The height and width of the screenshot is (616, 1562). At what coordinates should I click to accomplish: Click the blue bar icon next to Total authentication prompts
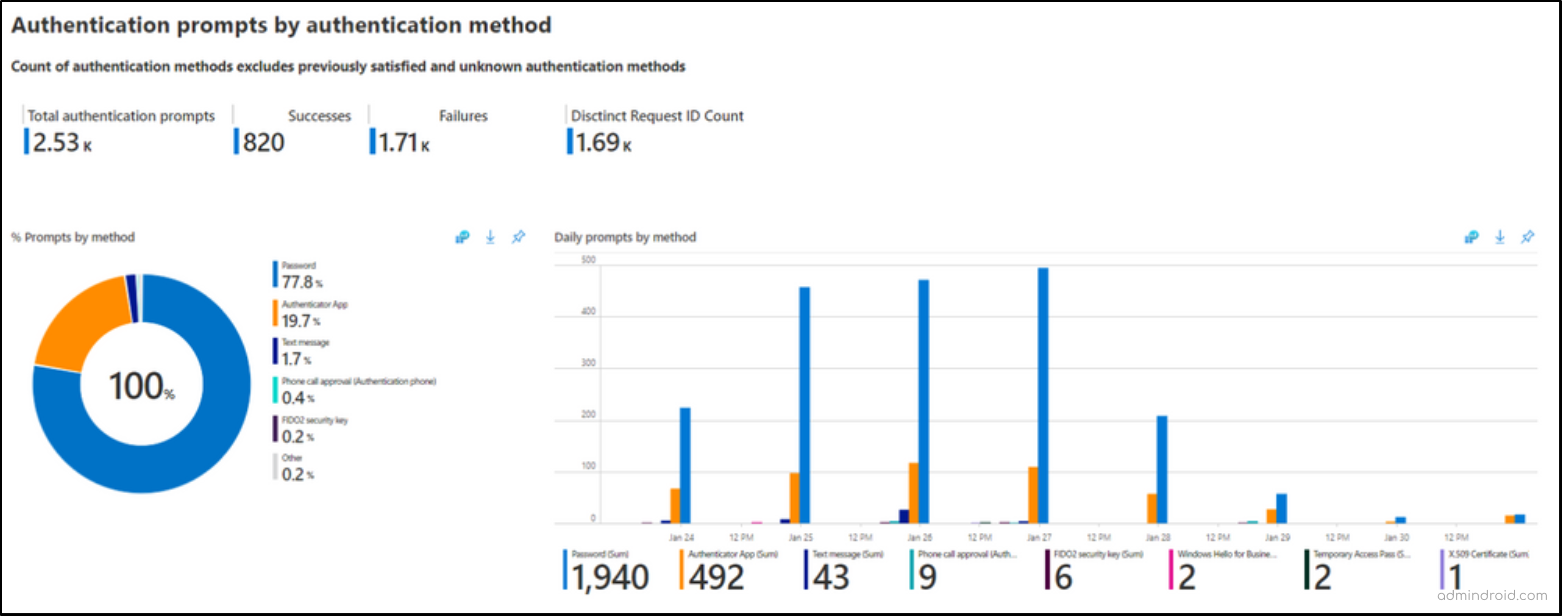tap(27, 141)
